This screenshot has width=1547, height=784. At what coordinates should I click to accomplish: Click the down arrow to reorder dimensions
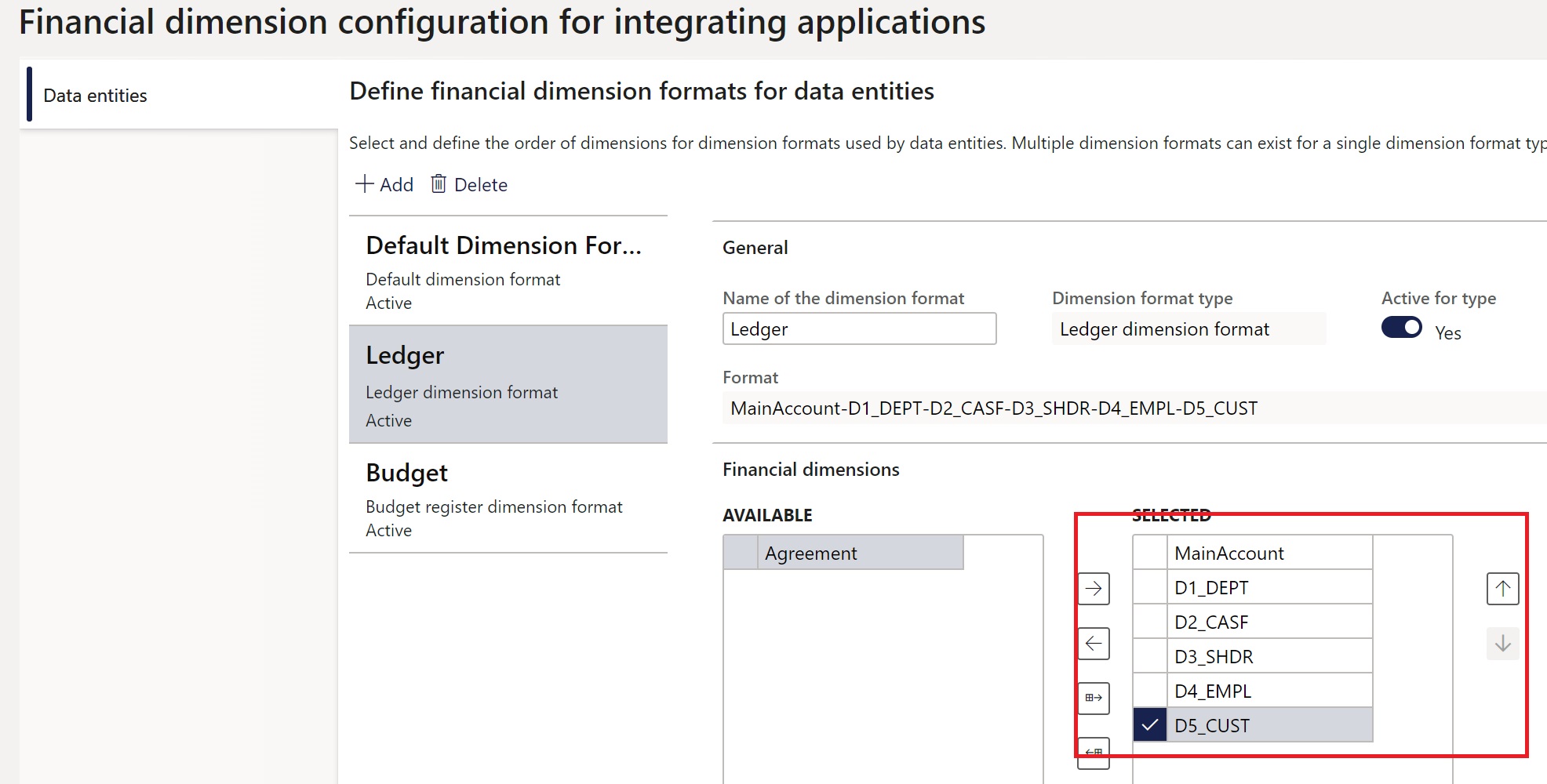[1502, 643]
